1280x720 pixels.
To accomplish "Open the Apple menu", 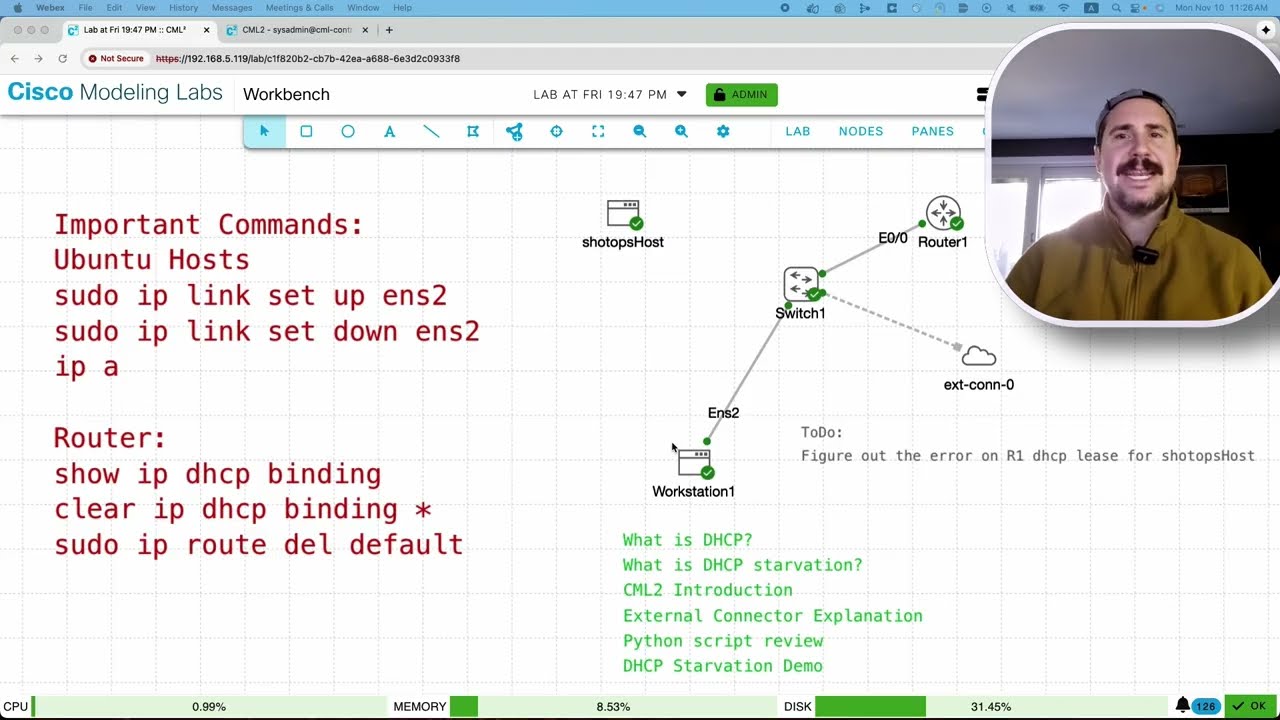I will click(18, 8).
